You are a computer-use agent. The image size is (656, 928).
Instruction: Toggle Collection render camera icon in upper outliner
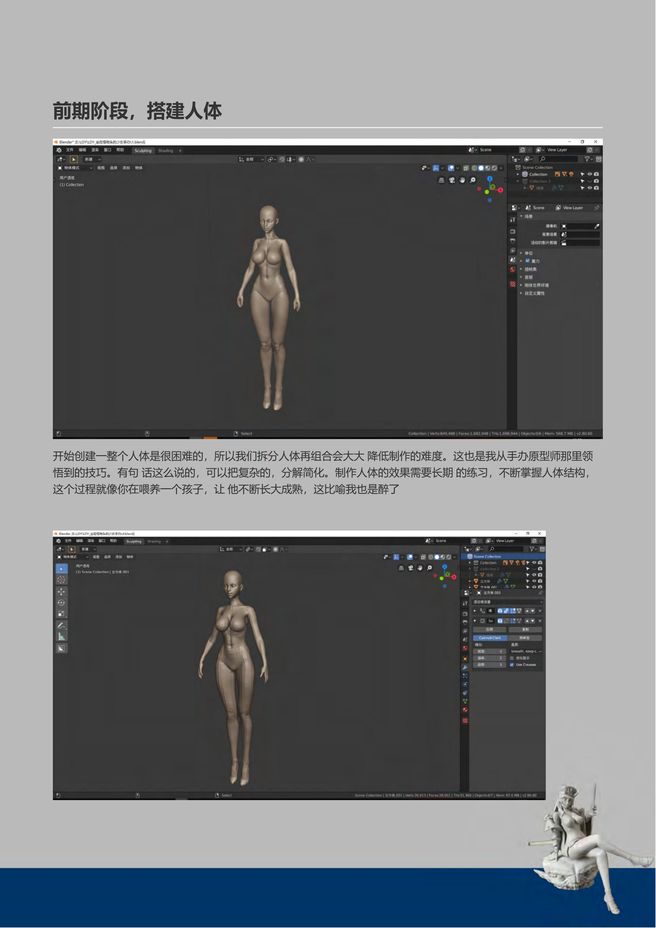[x=597, y=174]
